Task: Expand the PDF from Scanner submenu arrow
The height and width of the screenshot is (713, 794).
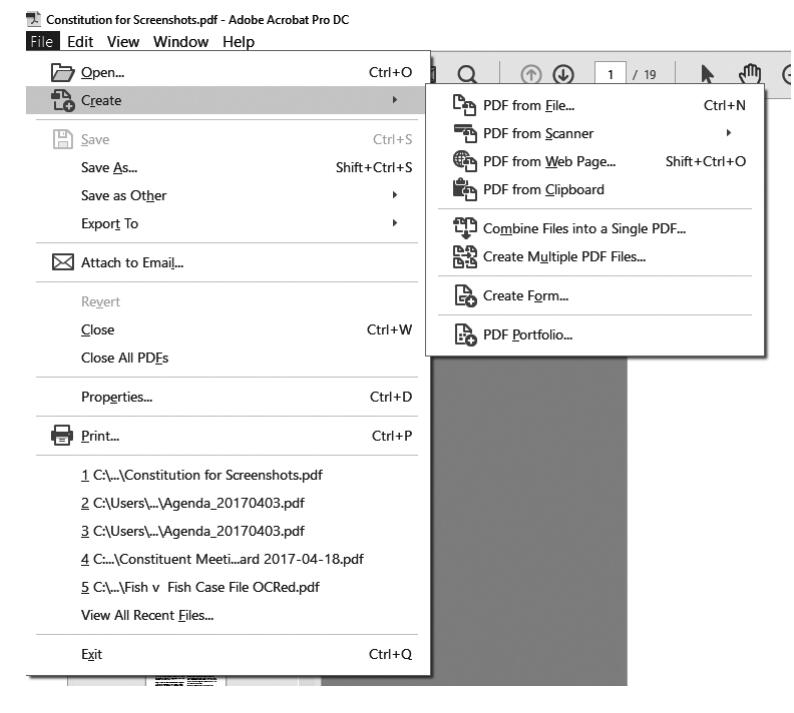Action: [728, 133]
